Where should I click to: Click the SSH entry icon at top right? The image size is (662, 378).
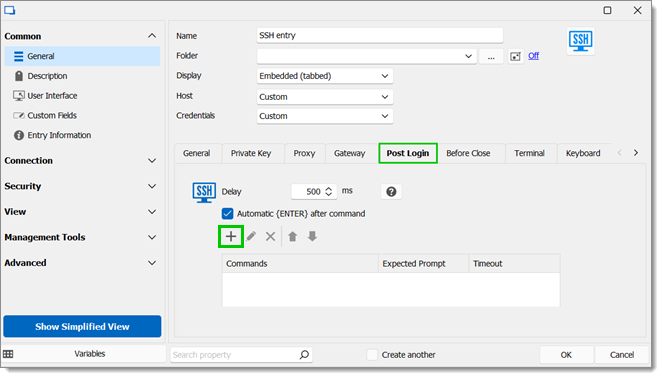pos(581,41)
